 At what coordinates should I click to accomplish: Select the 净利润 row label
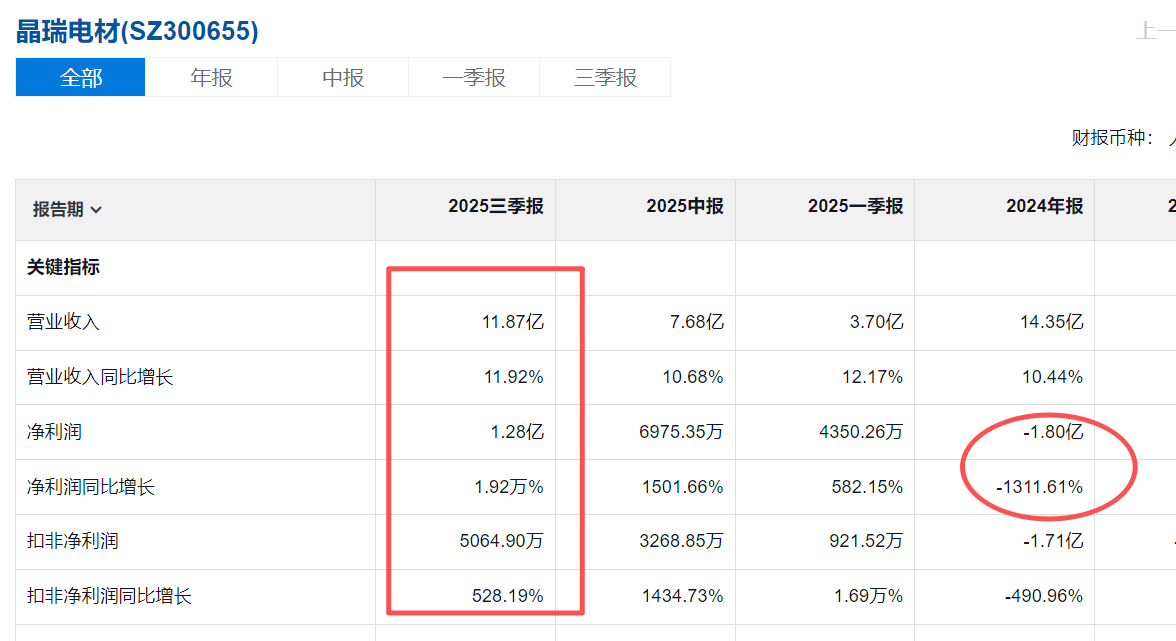tap(55, 432)
